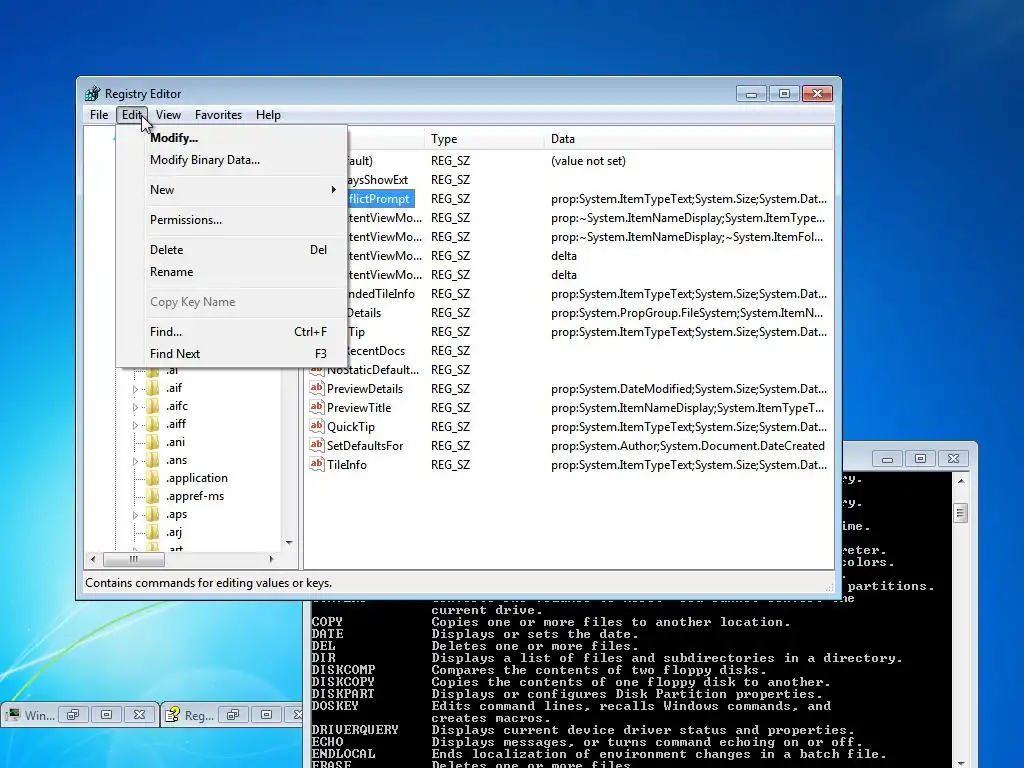Click the SetDefaultsFor string value icon
Viewport: 1024px width, 768px height.
(317, 445)
